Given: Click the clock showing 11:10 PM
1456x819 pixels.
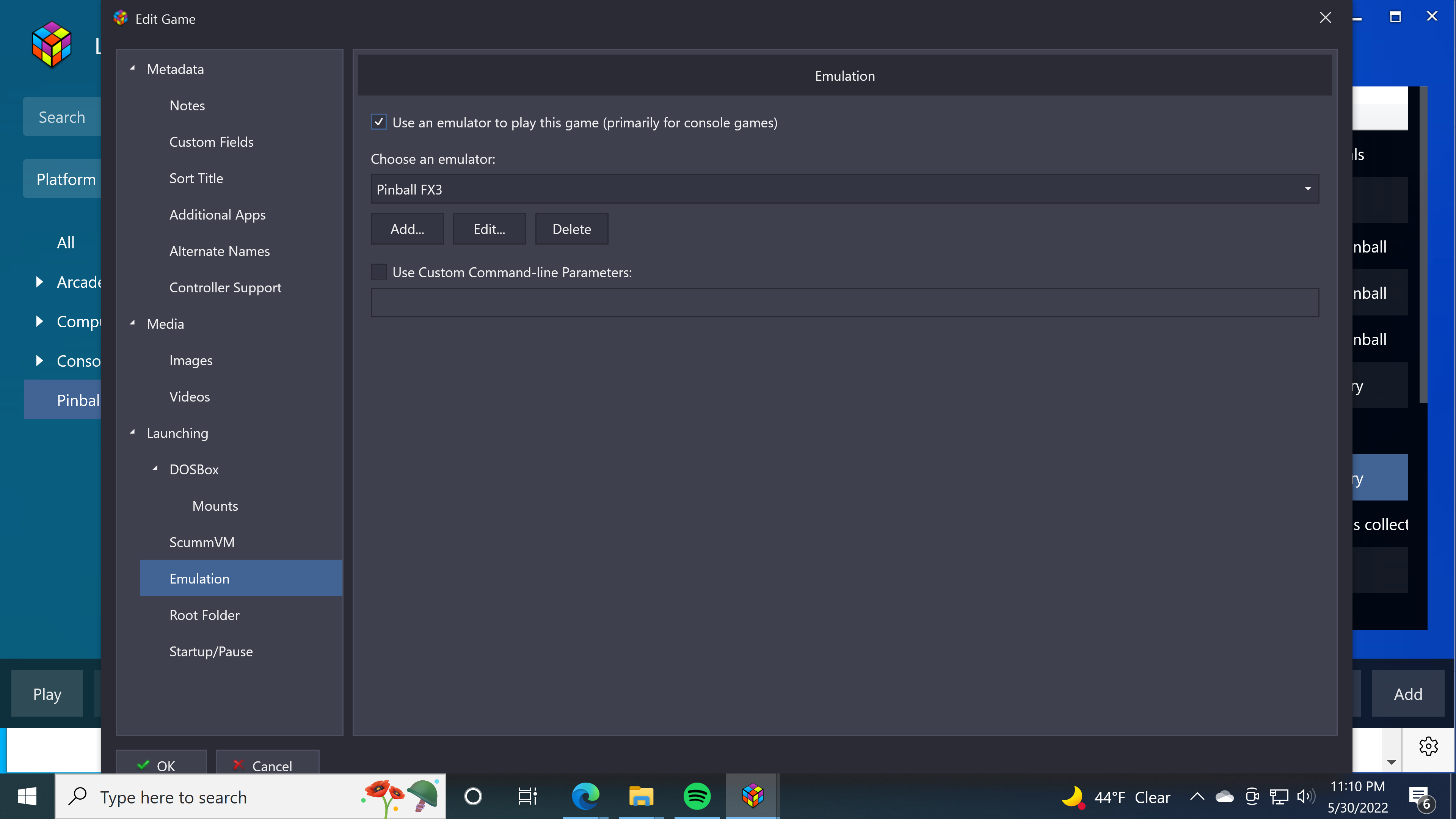Looking at the screenshot, I should [1358, 797].
